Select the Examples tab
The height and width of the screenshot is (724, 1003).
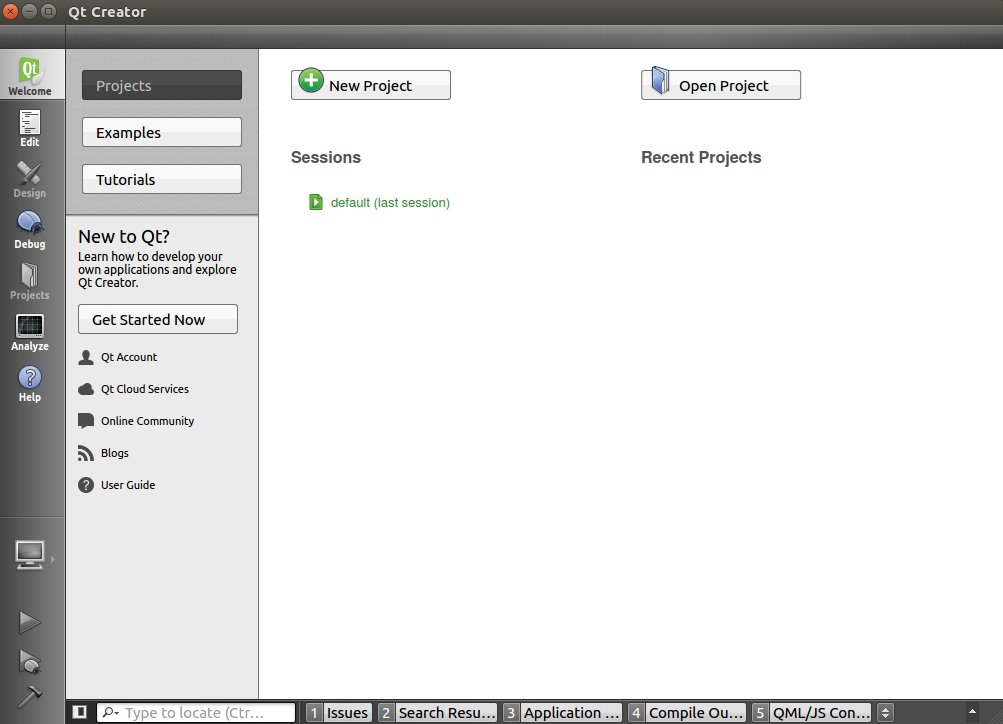(162, 133)
